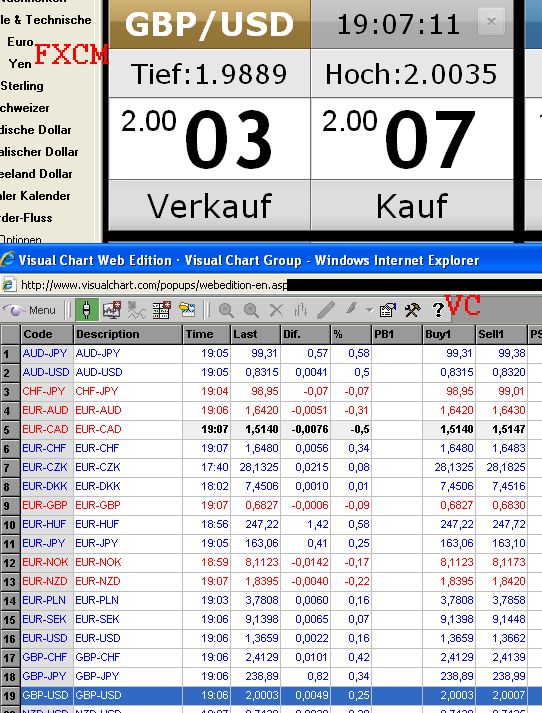Sort by the Description column header
This screenshot has height=713, width=542.
coord(128,334)
